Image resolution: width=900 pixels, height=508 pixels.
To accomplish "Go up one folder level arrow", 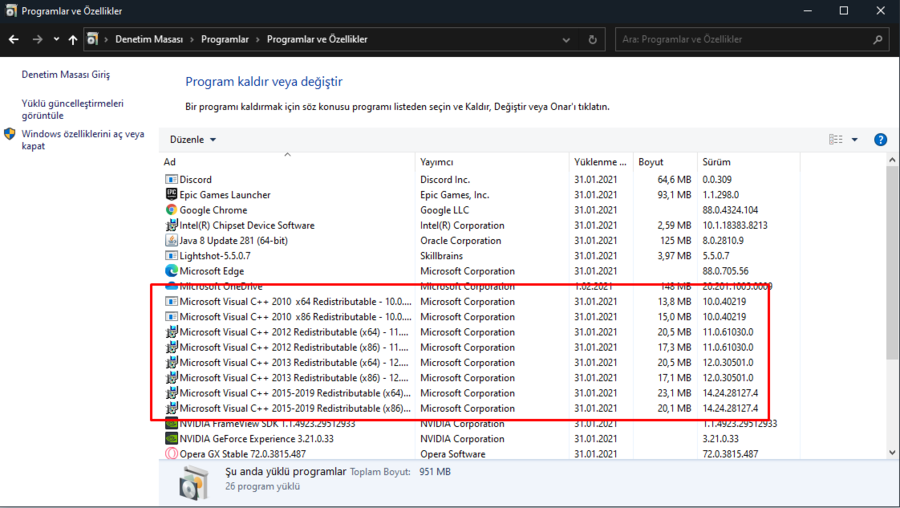I will 73,40.
